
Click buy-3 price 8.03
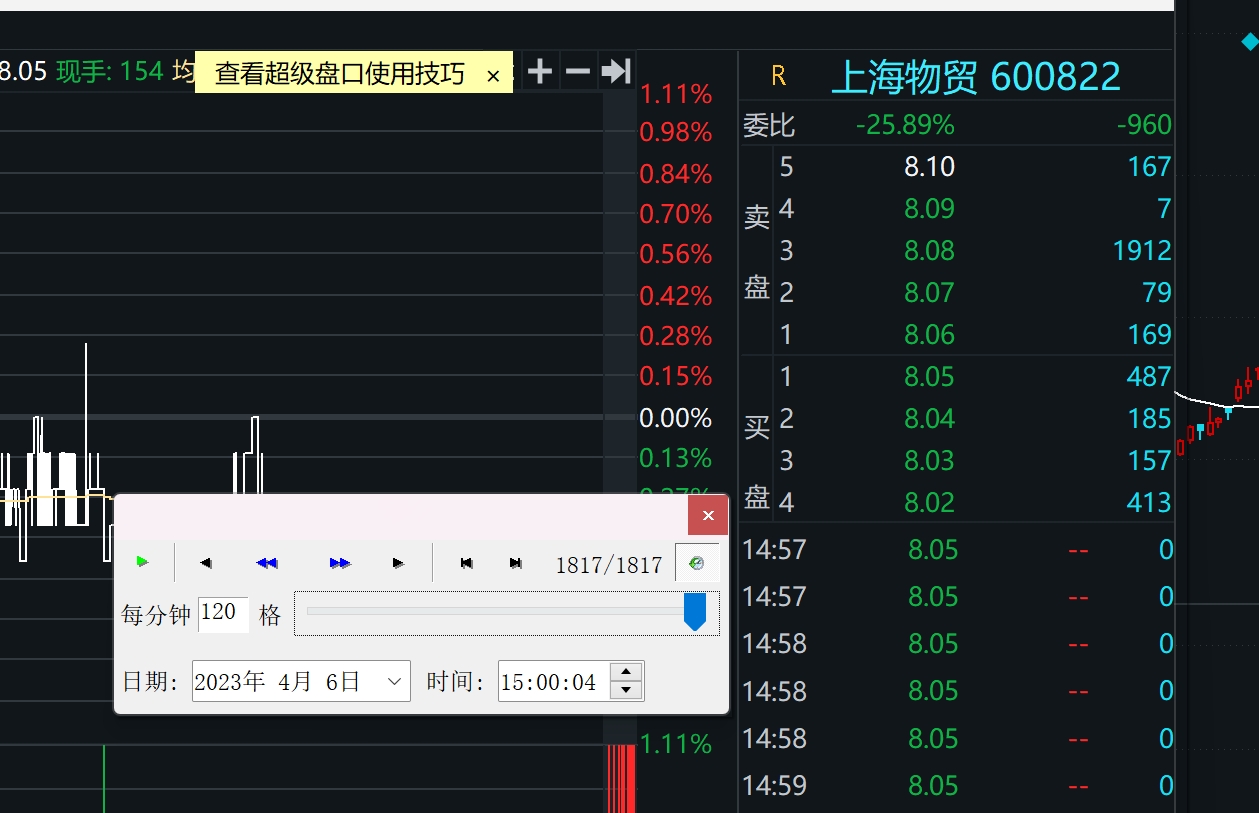tap(930, 460)
